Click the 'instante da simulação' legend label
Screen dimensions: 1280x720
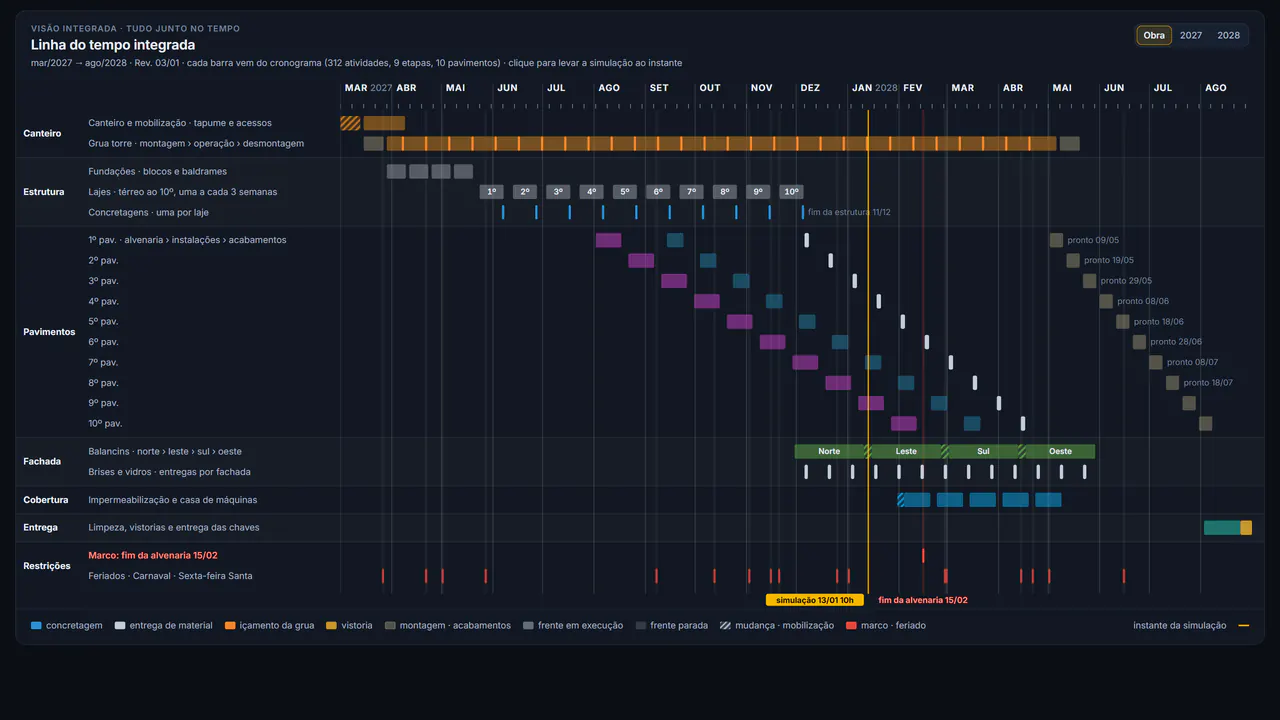[1180, 626]
